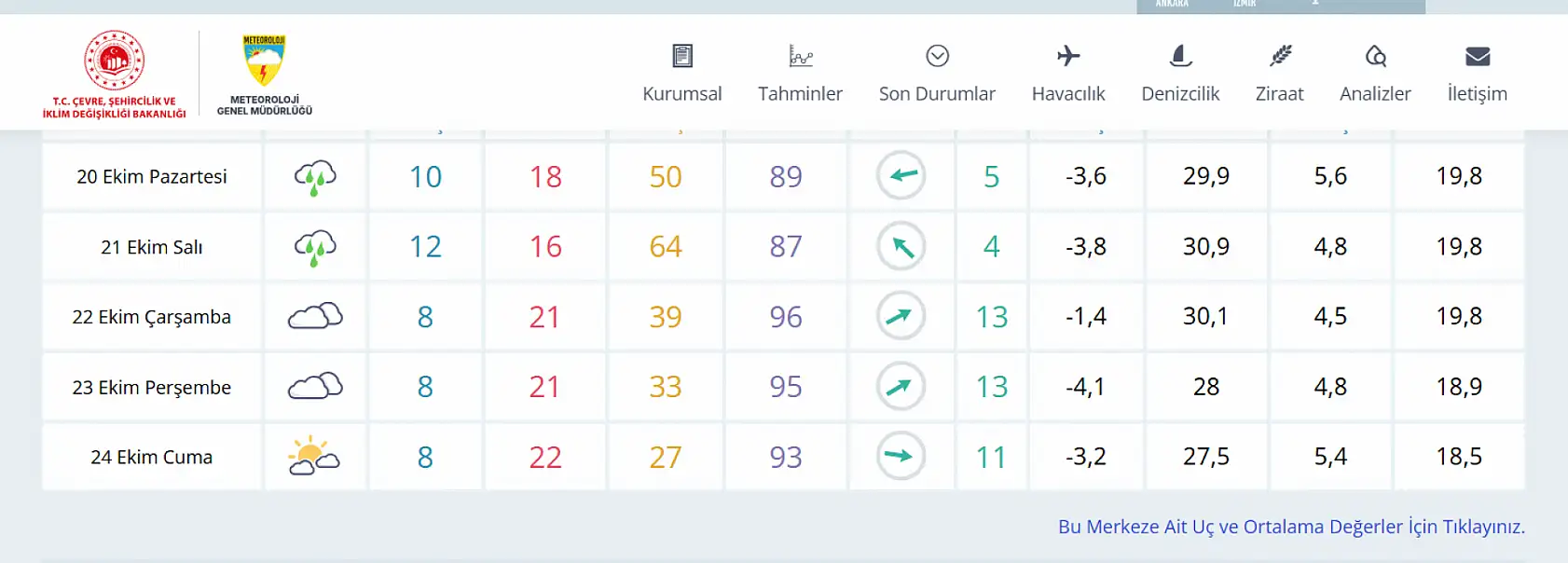Open the Tahminler menu item
Viewport: 1568px width, 563px height.
click(800, 93)
